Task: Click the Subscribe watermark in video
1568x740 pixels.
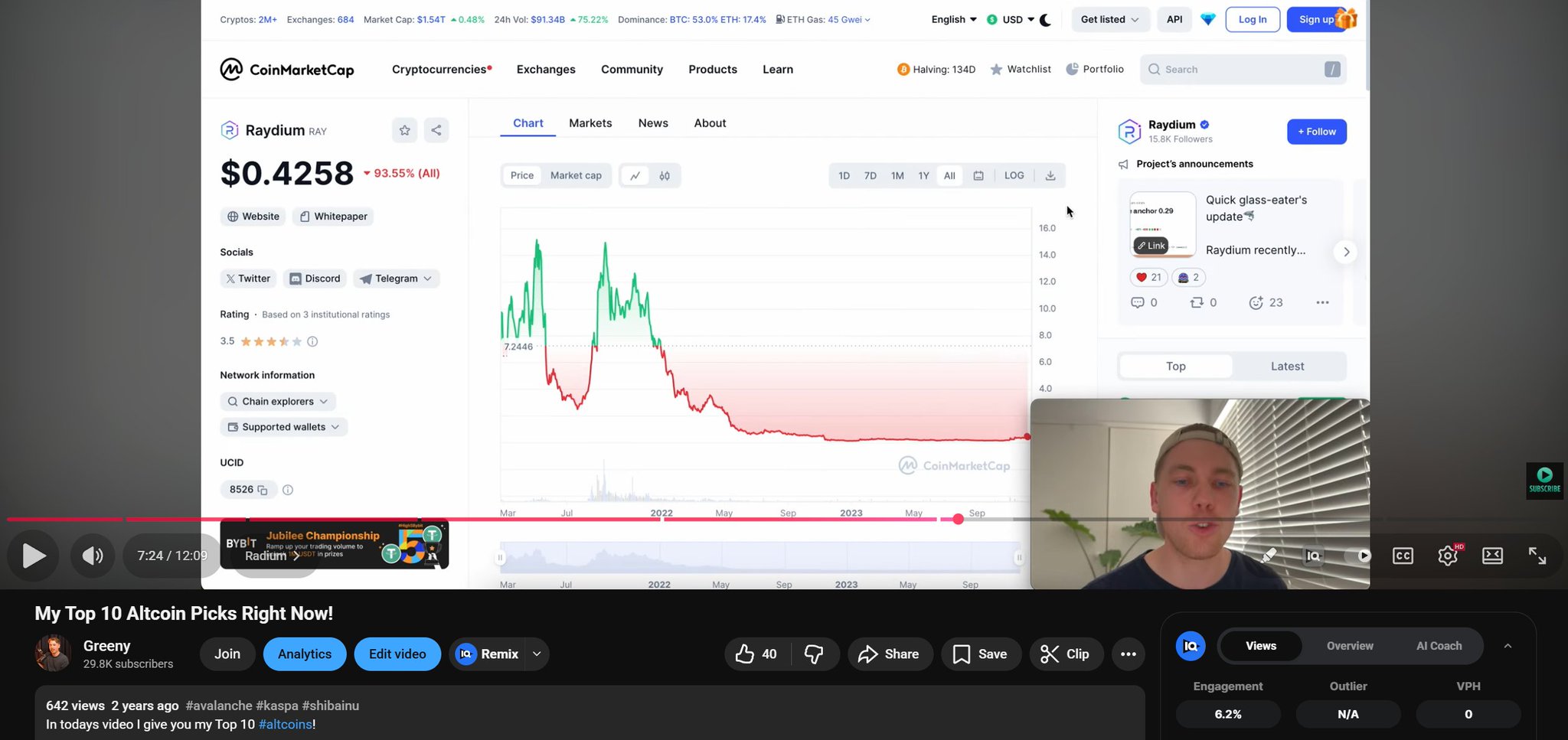Action: pyautogui.click(x=1544, y=481)
